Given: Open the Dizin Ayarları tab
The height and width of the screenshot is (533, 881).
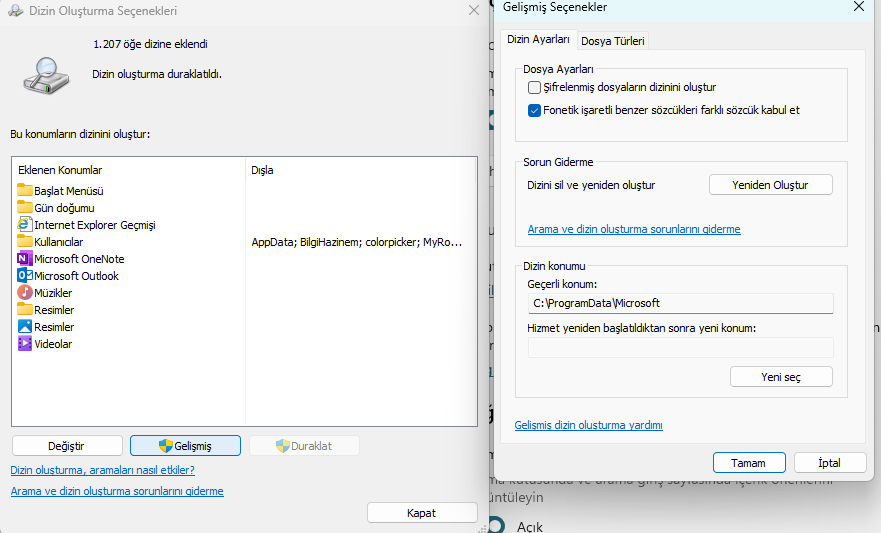Looking at the screenshot, I should click(538, 40).
